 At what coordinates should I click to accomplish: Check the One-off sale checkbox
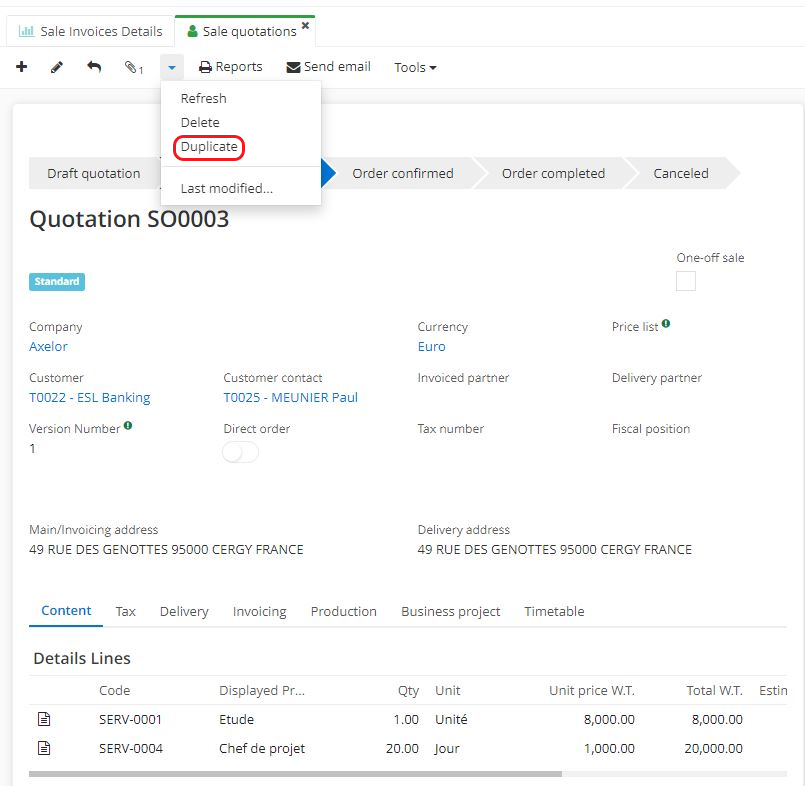686,281
